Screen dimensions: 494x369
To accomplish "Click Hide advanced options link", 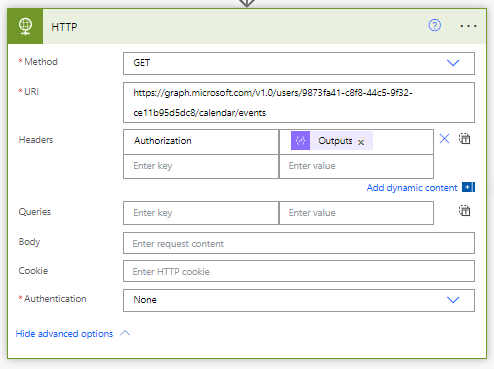I will (x=64, y=334).
